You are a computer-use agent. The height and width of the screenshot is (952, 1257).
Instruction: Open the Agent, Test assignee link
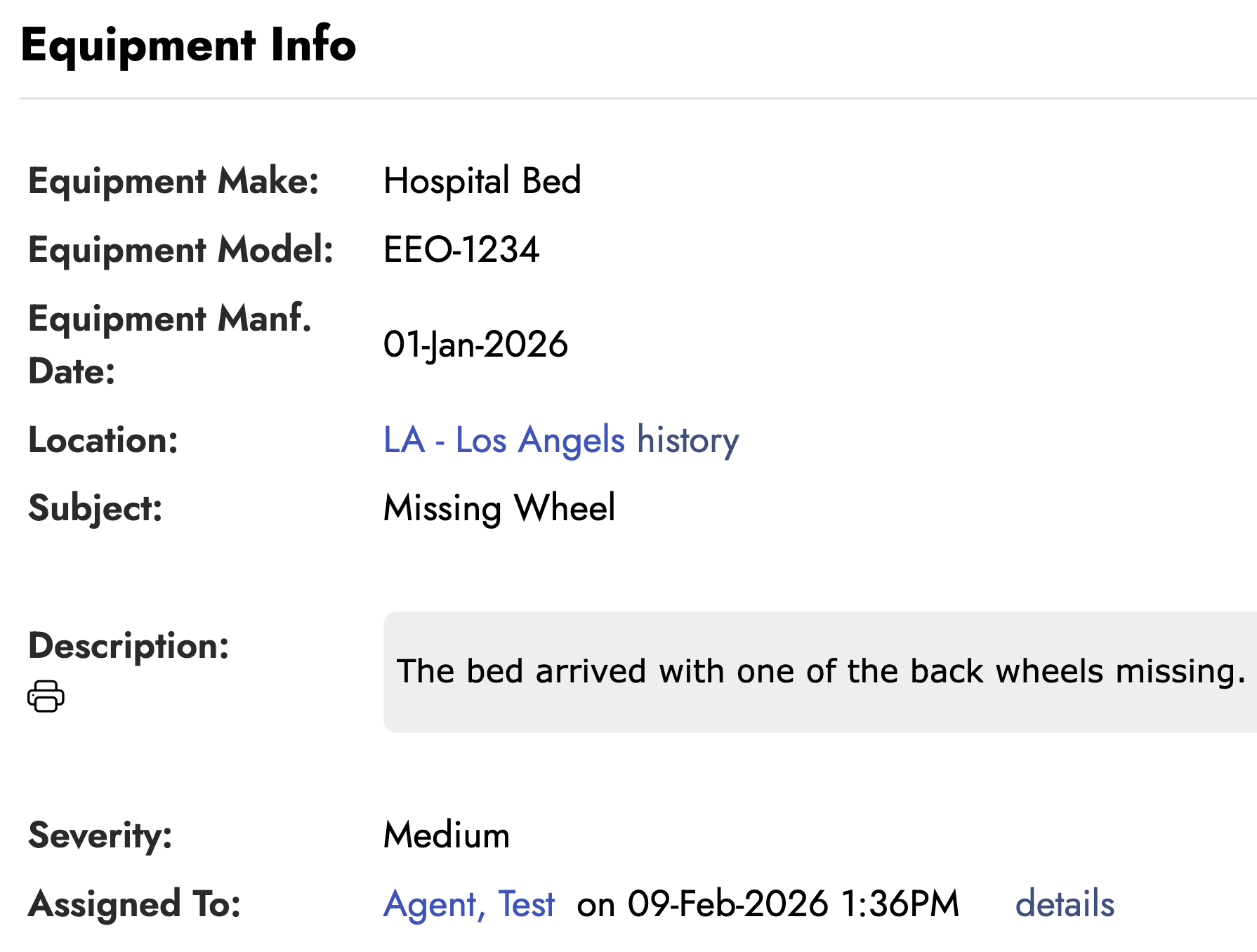(468, 904)
